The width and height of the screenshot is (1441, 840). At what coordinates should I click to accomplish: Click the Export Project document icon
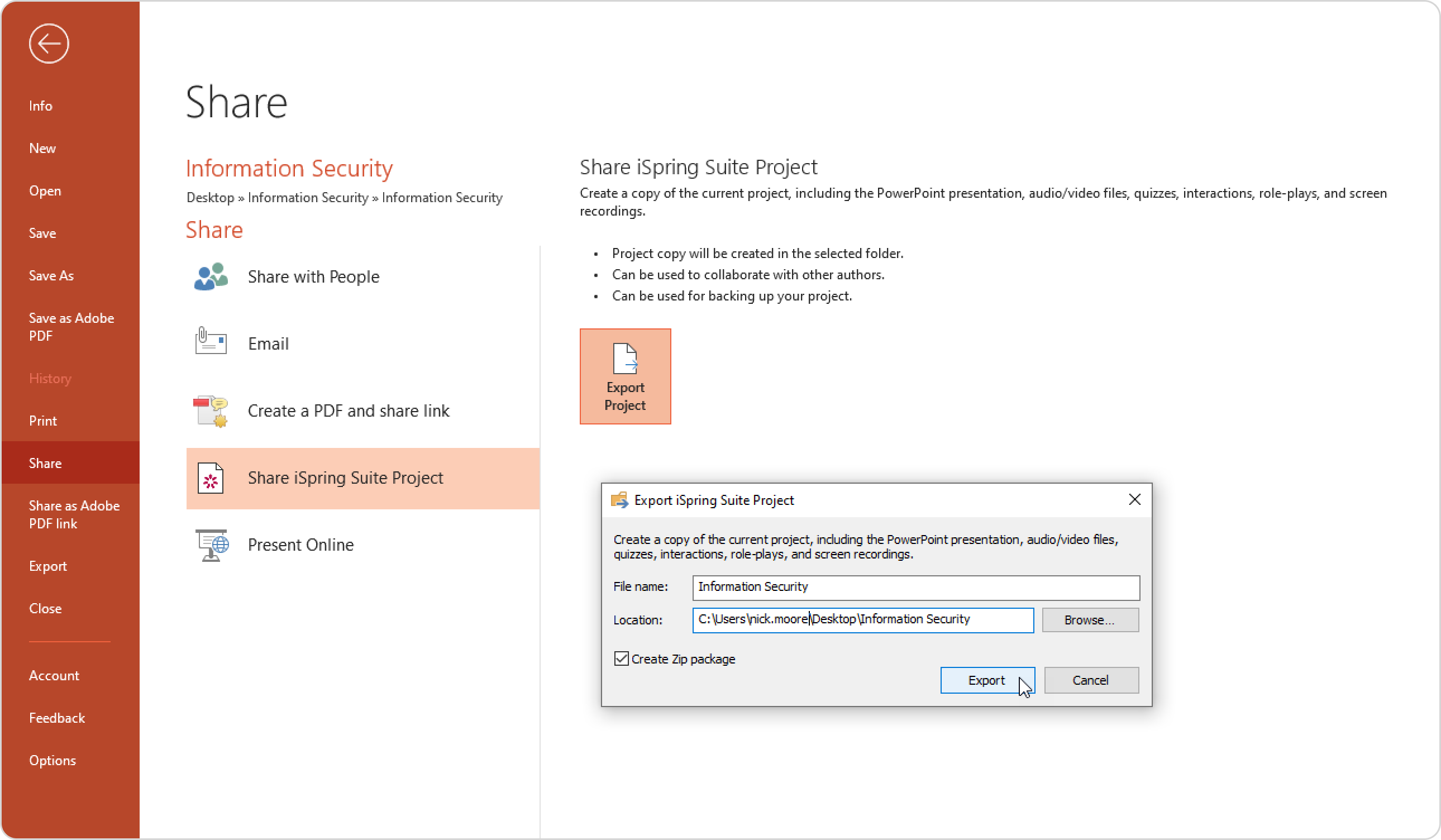[624, 358]
